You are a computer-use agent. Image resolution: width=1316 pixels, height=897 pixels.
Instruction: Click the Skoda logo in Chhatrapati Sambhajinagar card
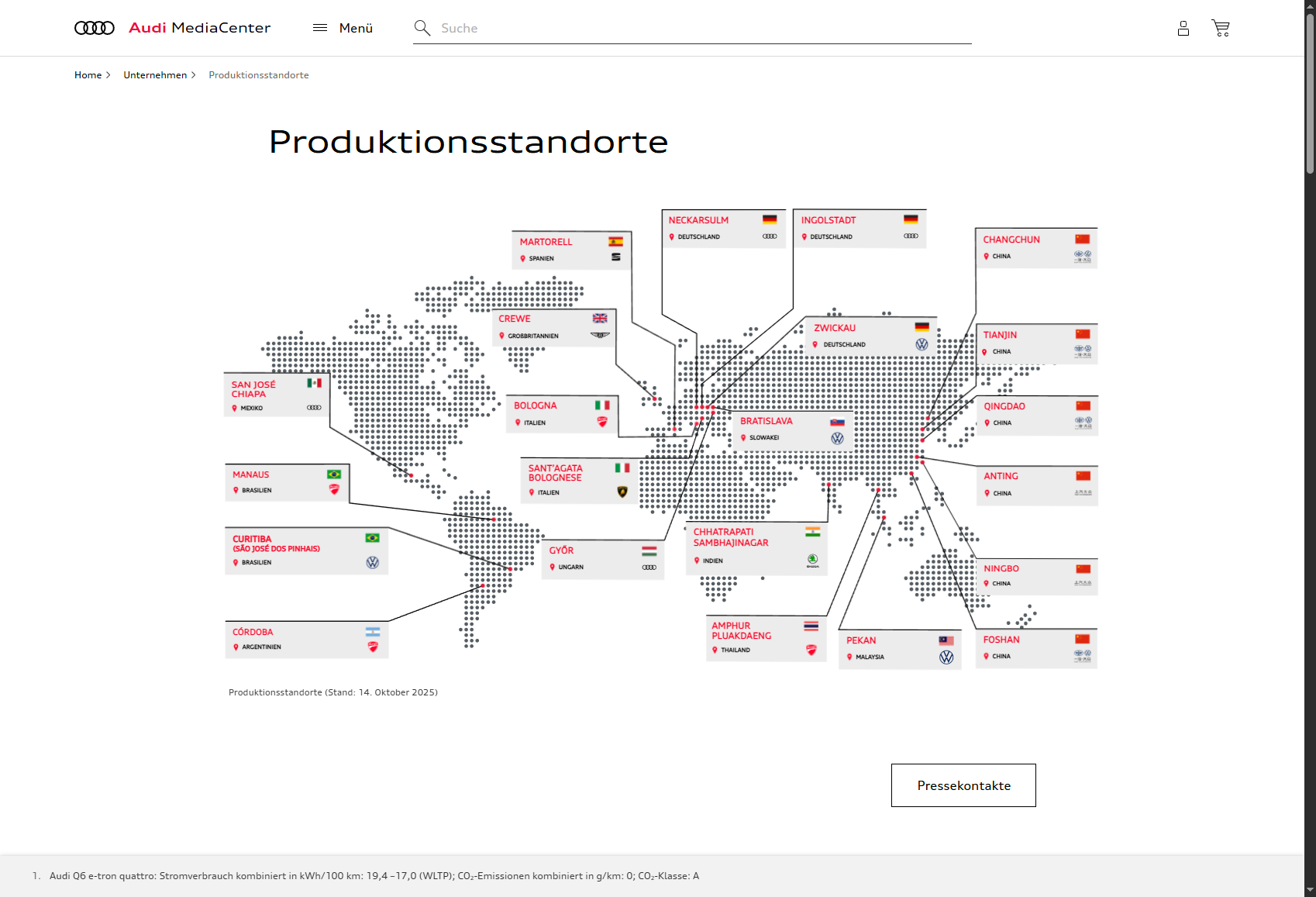(x=812, y=559)
